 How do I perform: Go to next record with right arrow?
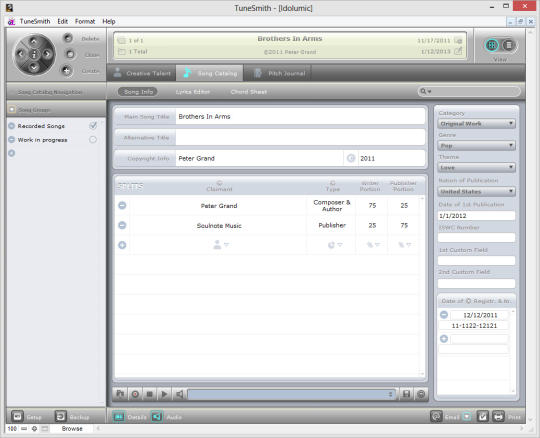pyautogui.click(x=47, y=54)
